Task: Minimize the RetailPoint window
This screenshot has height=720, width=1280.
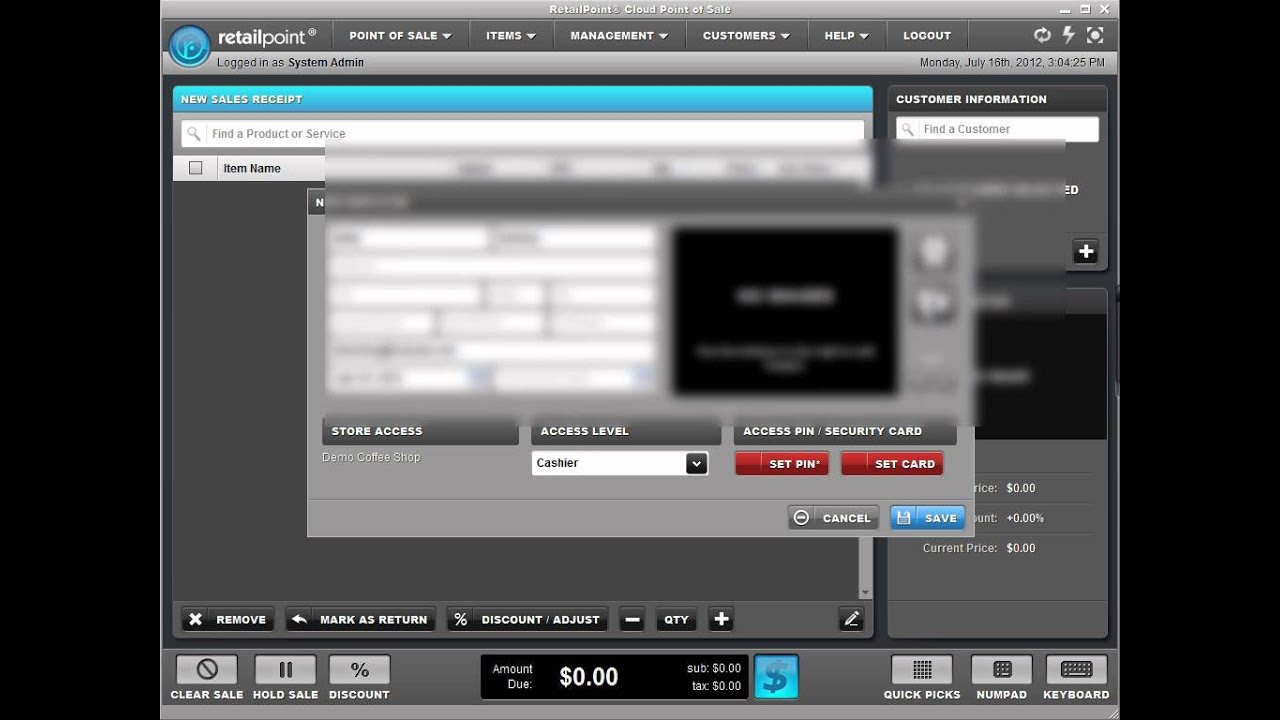Action: [x=1066, y=9]
